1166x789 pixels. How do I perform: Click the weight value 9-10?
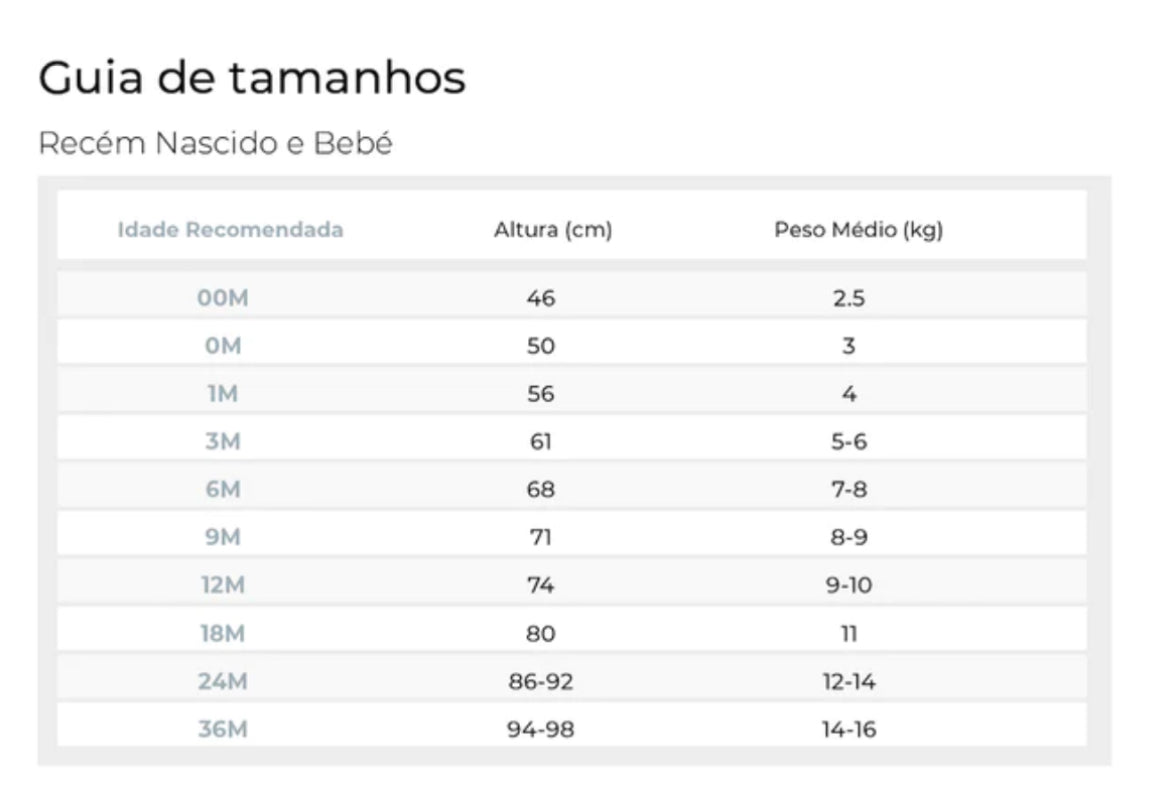[849, 586]
